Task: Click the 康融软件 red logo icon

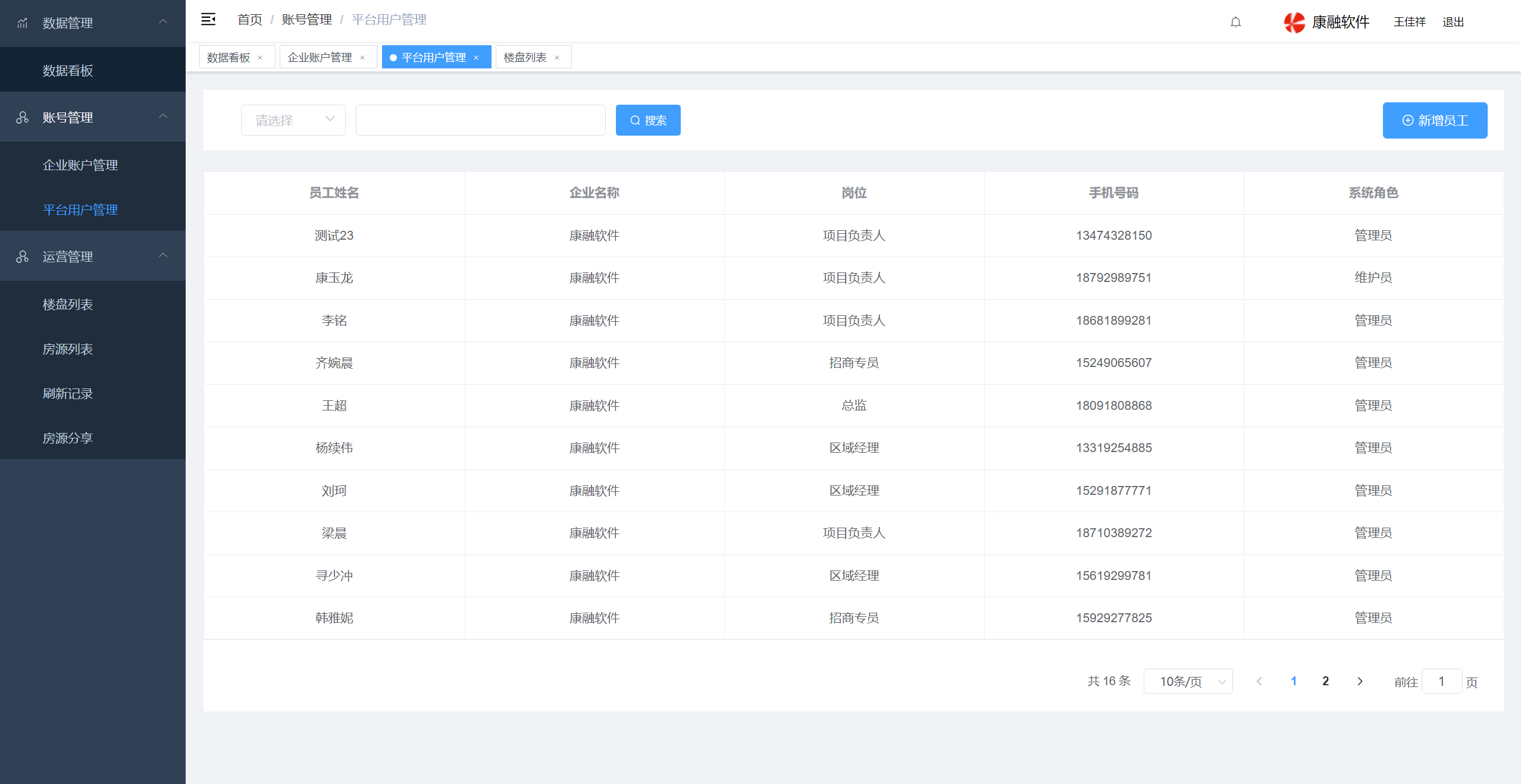Action: (x=1294, y=22)
